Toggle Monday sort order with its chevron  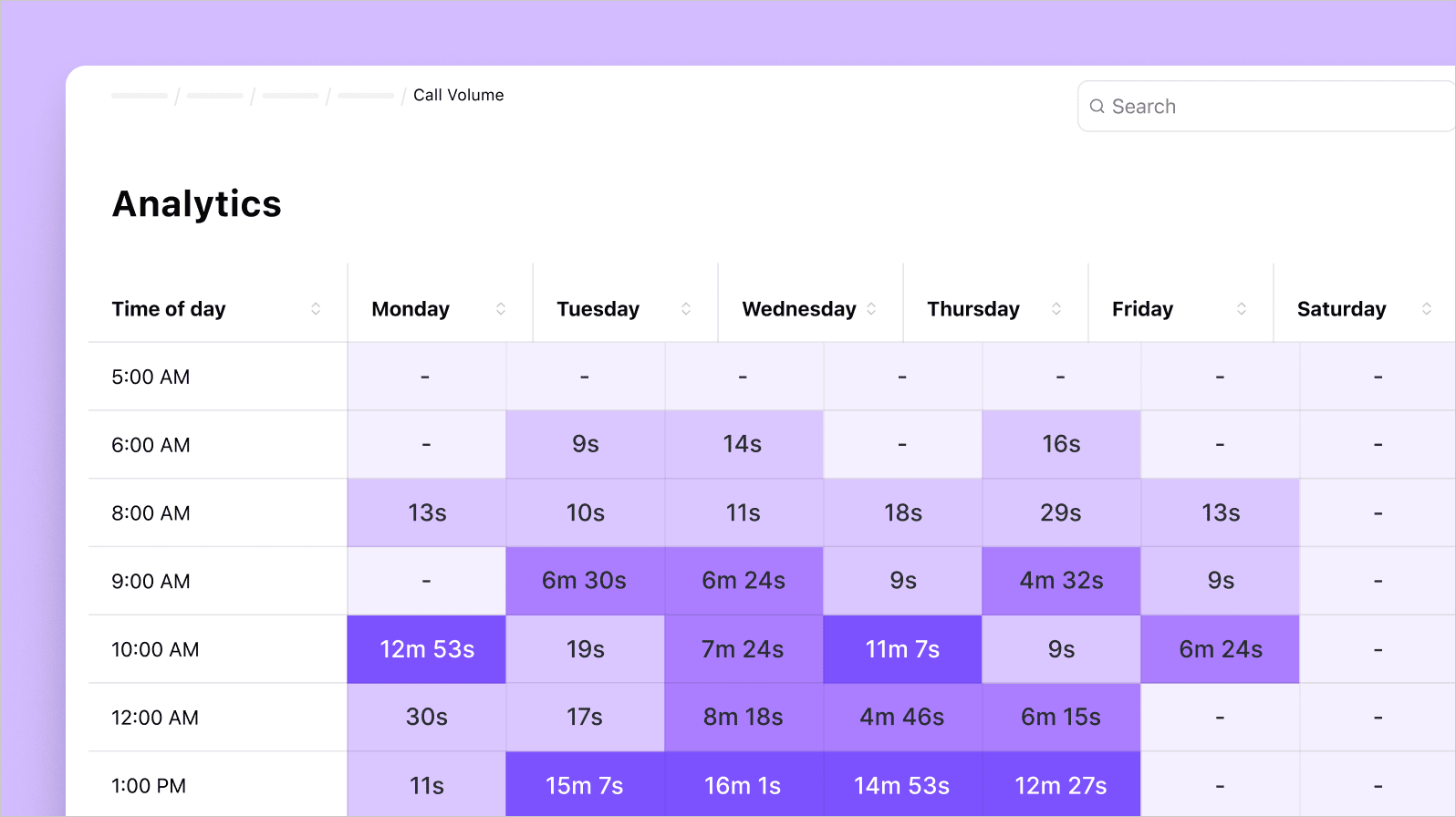click(x=502, y=308)
